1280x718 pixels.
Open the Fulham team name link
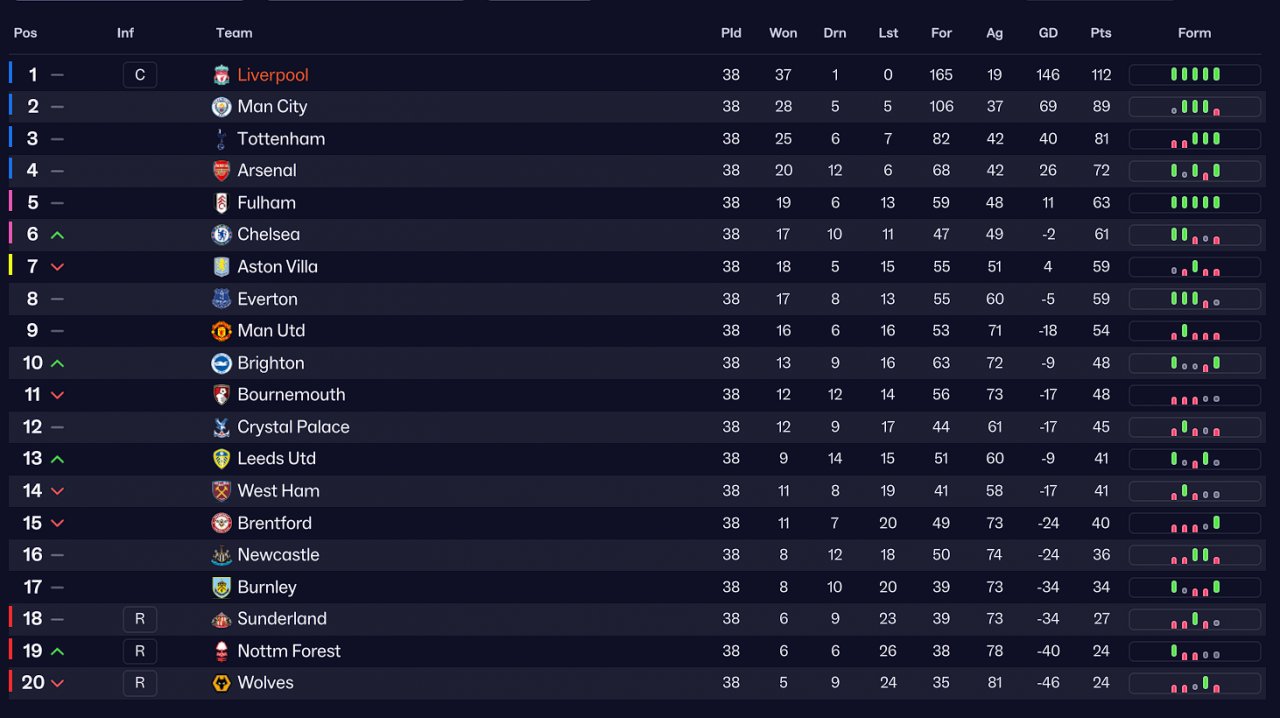tap(266, 203)
